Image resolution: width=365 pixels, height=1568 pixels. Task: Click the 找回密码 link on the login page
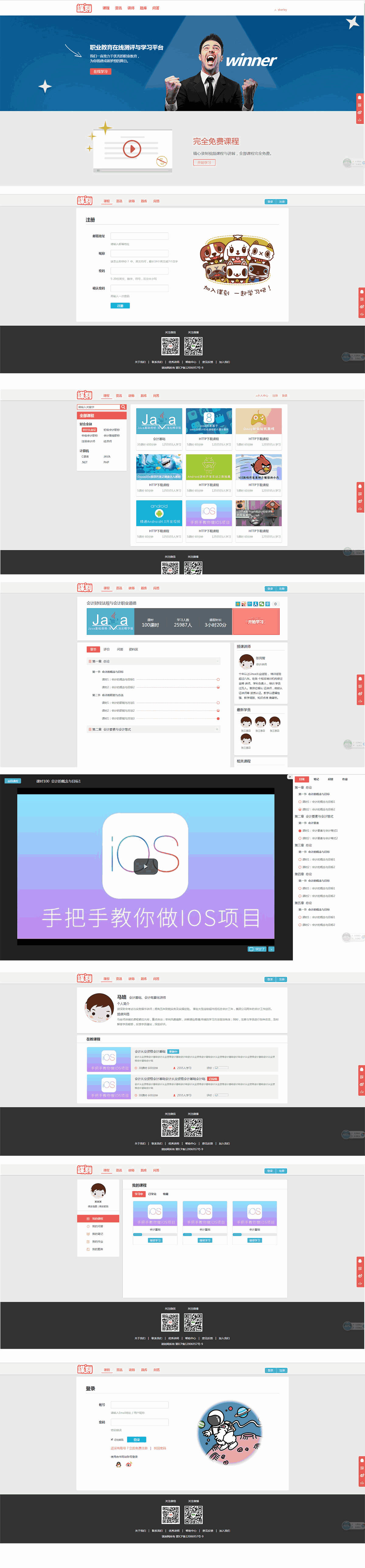[x=160, y=1449]
